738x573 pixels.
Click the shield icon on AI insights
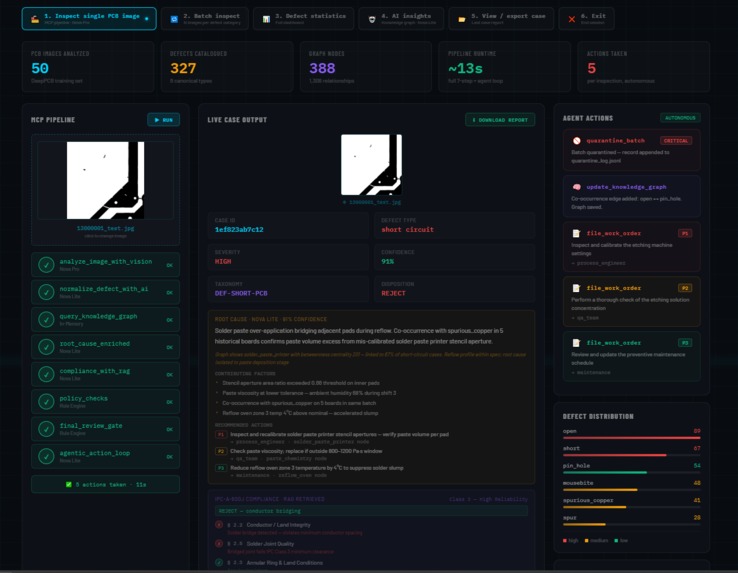372,19
